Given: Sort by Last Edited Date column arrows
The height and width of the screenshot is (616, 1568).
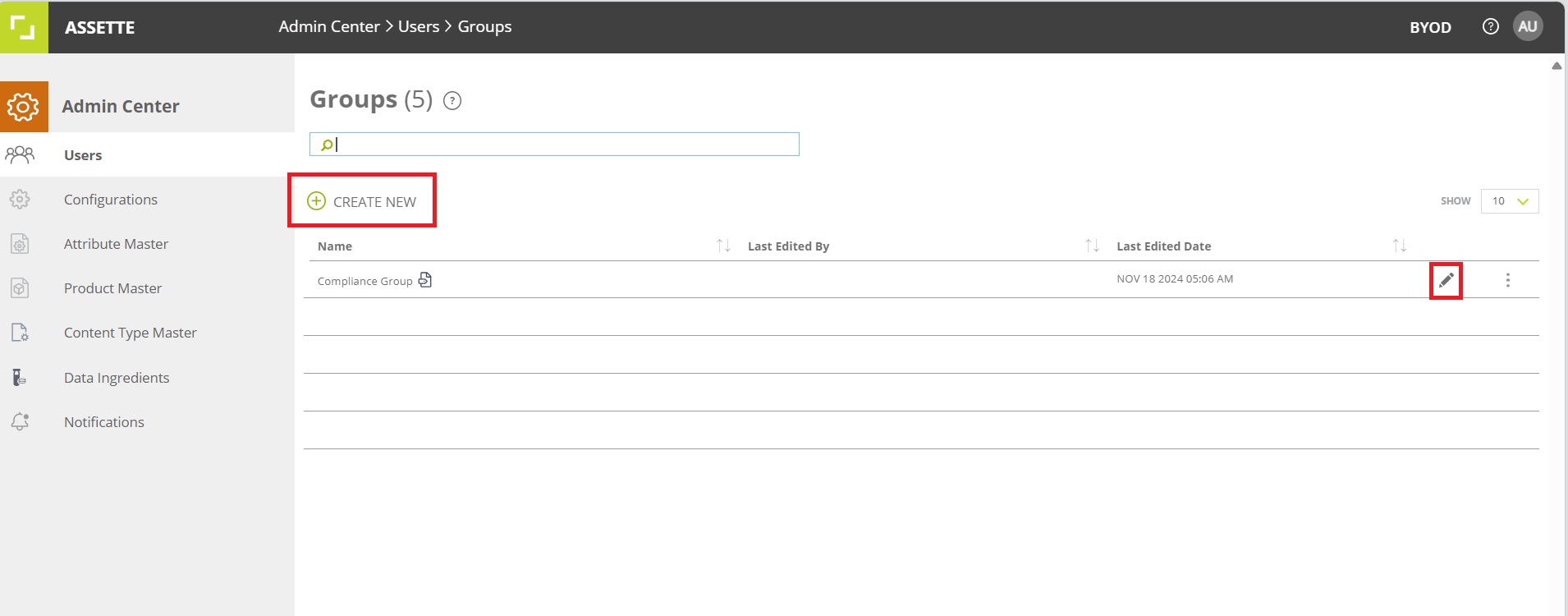Looking at the screenshot, I should pyautogui.click(x=1399, y=246).
